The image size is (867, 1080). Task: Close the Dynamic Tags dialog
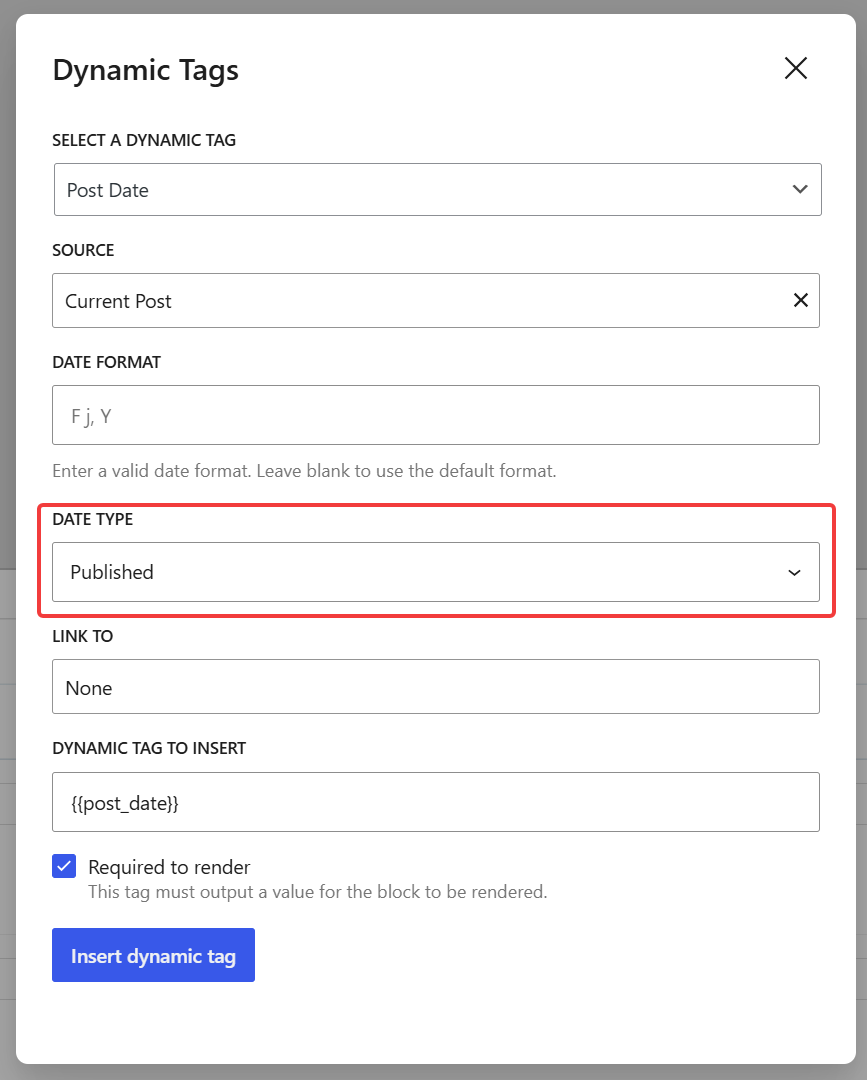[x=795, y=68]
